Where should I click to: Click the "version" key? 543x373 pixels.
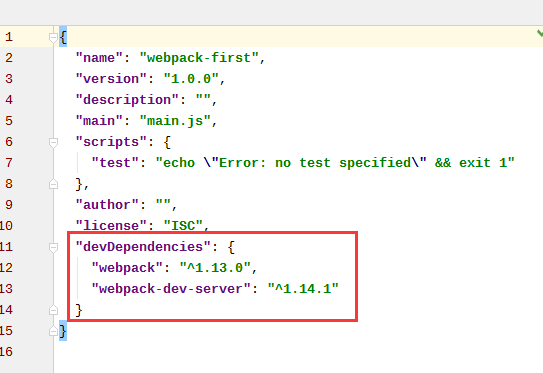pyautogui.click(x=111, y=79)
